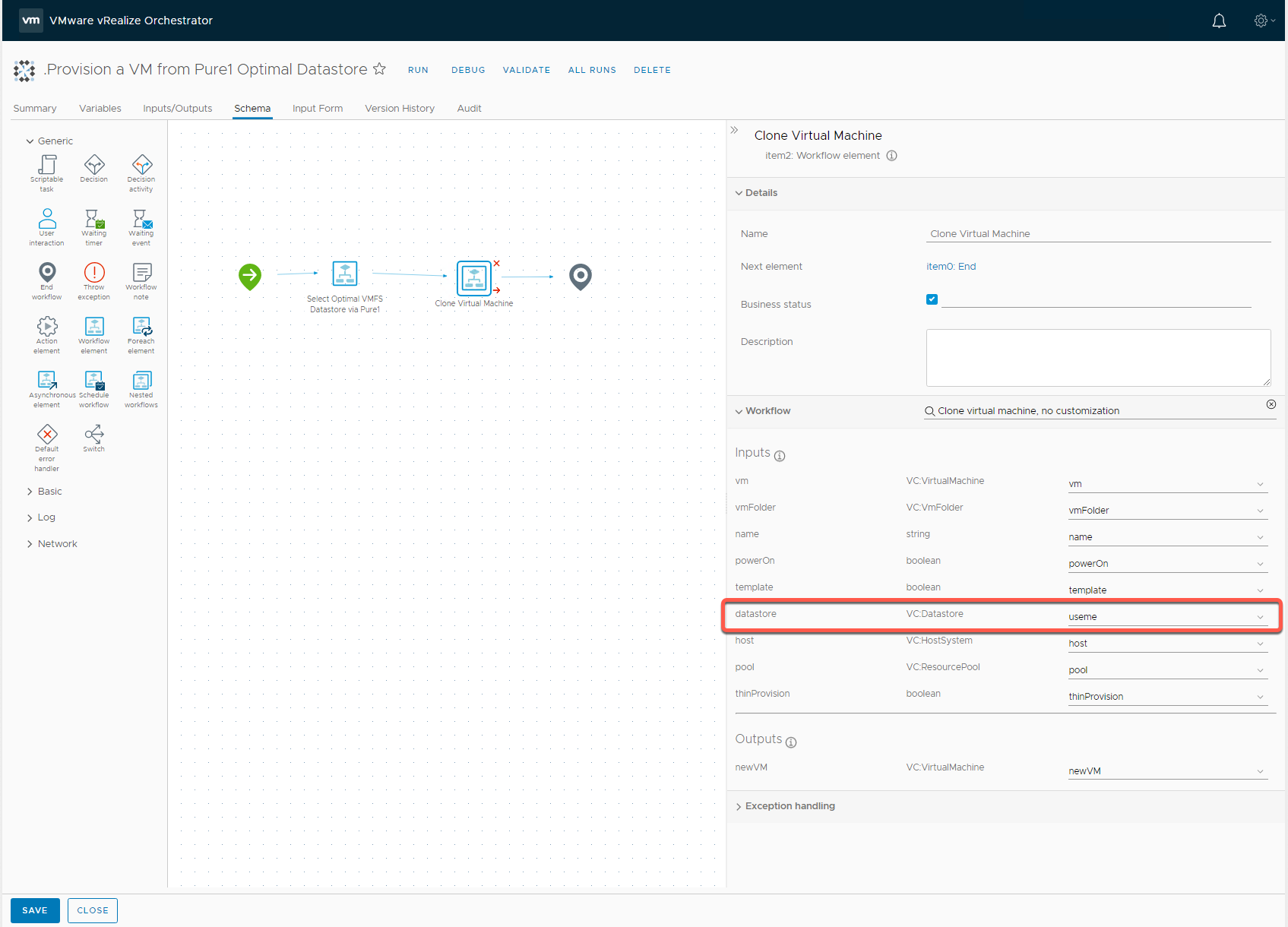The image size is (1288, 927).
Task: Switch to the Inputs/Outputs tab
Action: point(178,109)
